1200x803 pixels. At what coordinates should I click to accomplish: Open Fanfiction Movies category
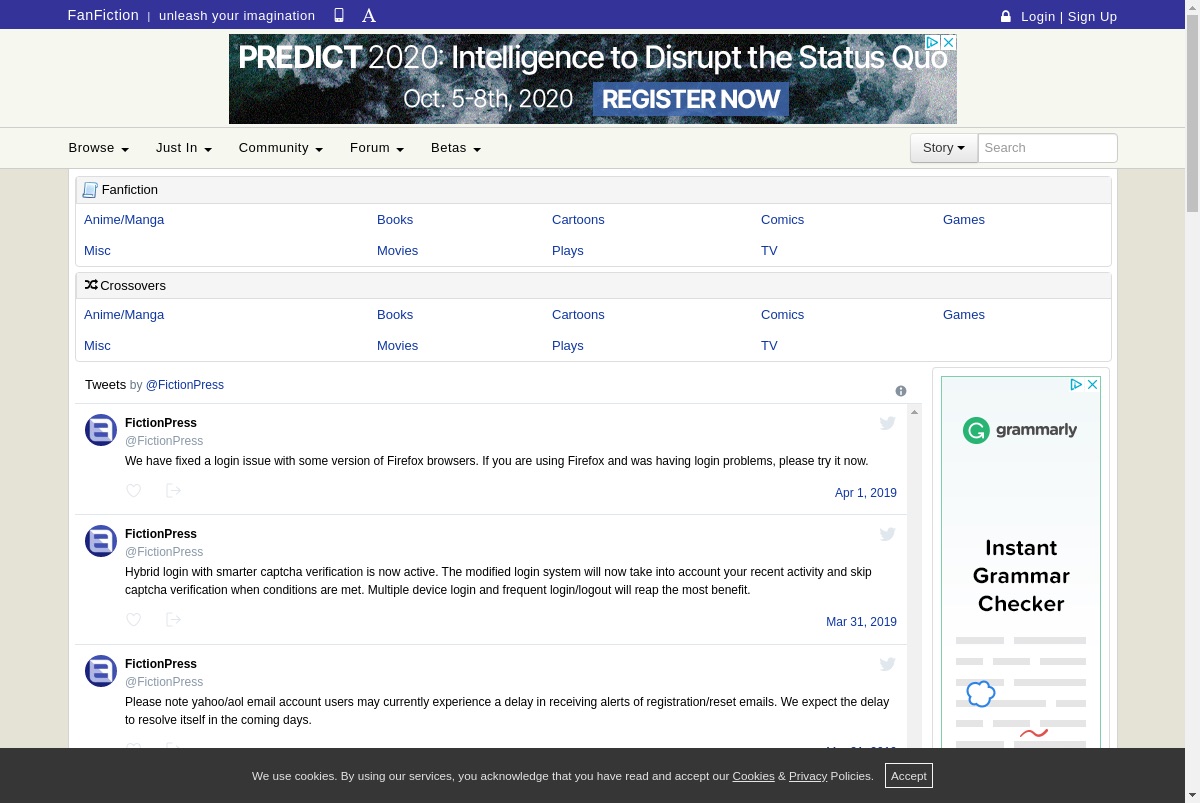tap(397, 251)
